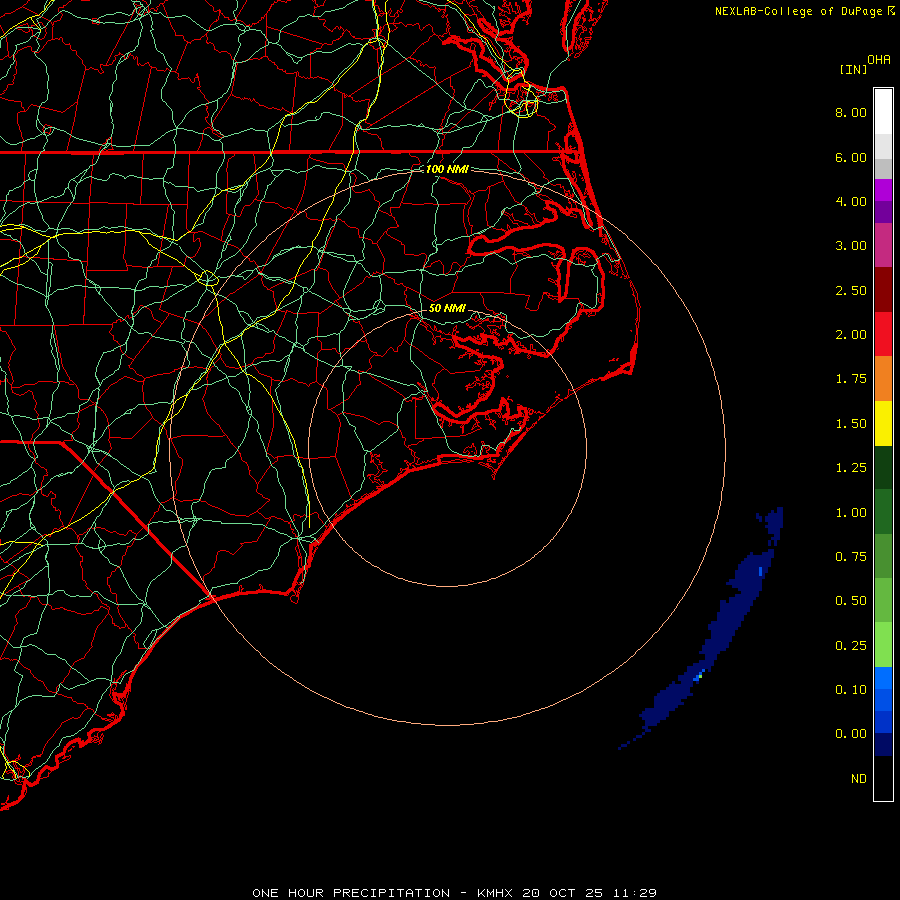Click the [IN] units label
This screenshot has height=900, width=900.
[853, 69]
